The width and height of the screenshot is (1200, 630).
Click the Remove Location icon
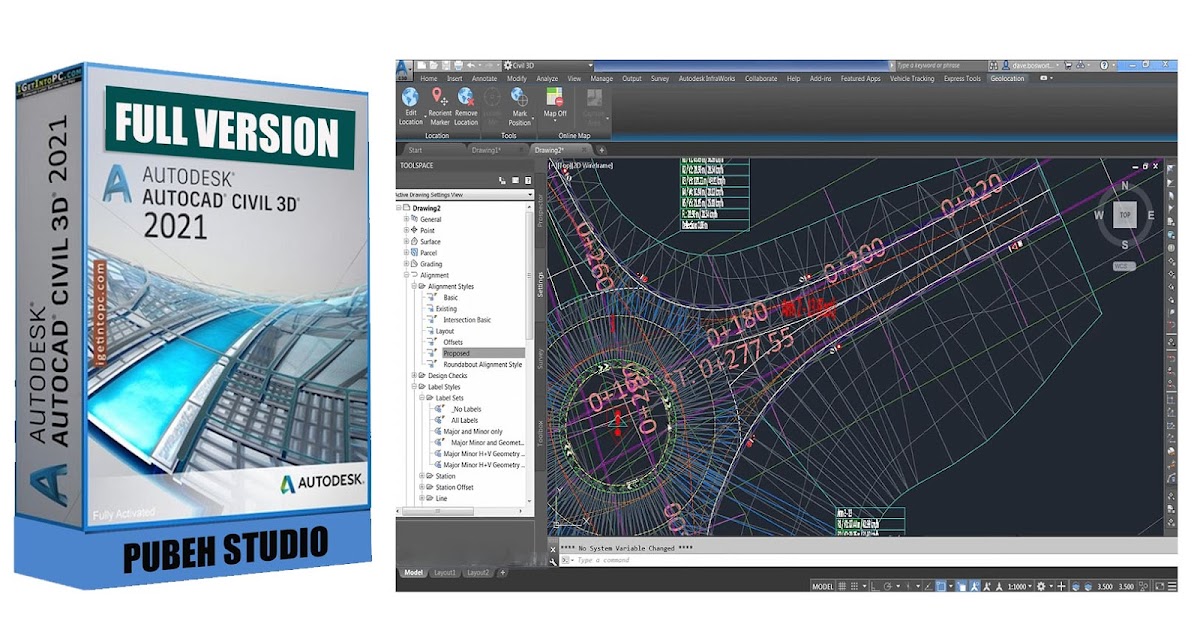click(x=466, y=97)
